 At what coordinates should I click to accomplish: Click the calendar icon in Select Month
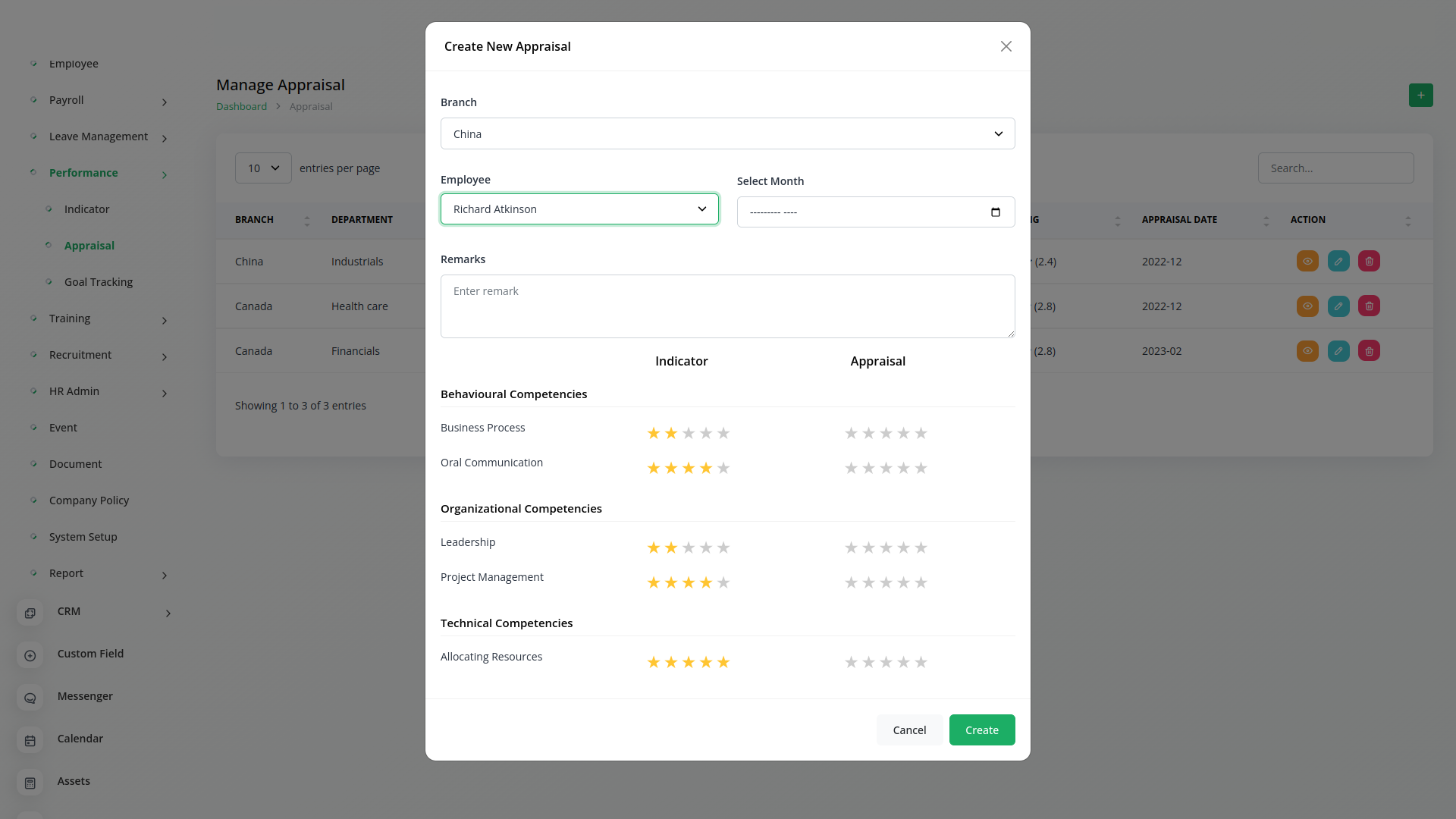pos(995,212)
